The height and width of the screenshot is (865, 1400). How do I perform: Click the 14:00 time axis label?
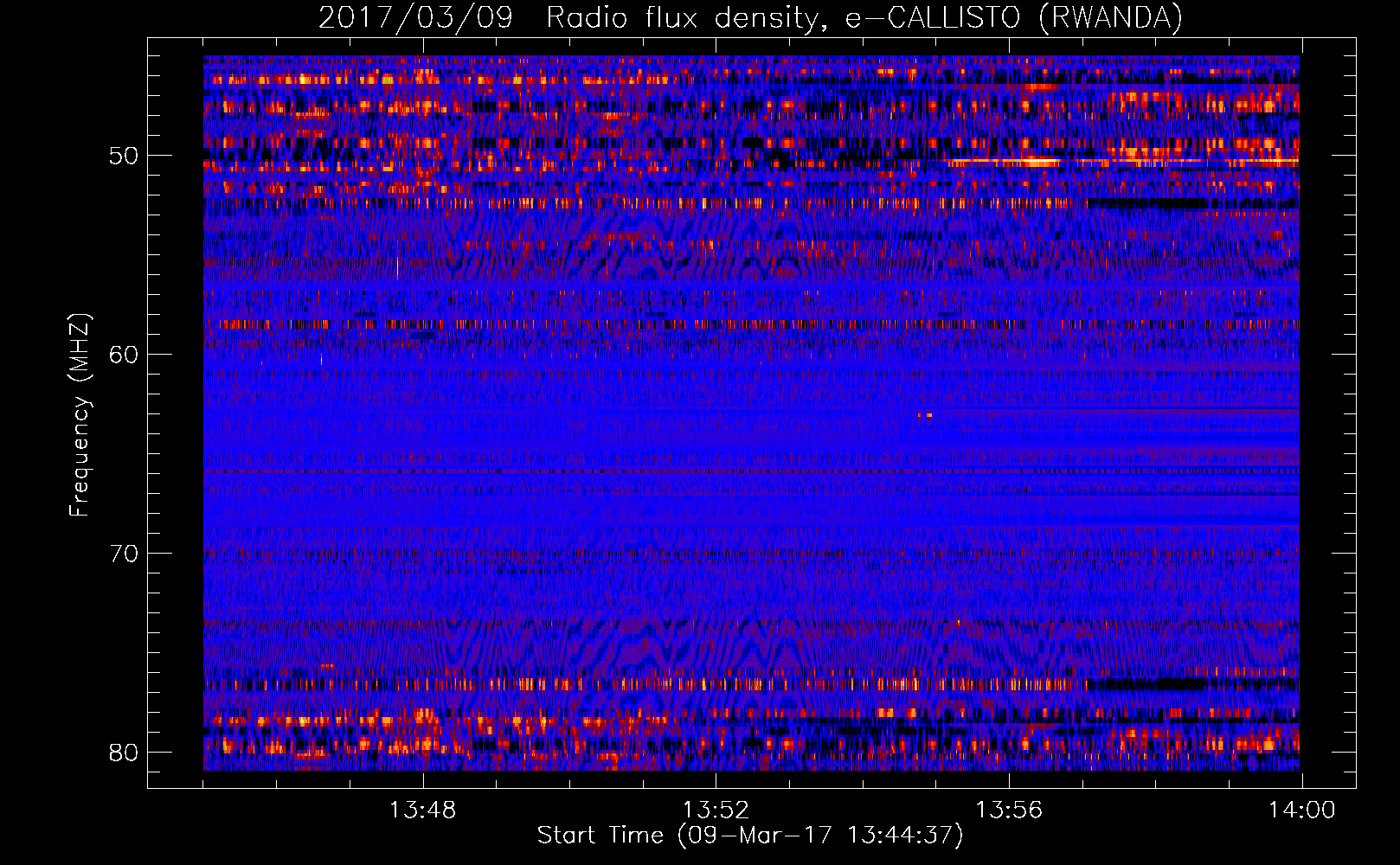point(1302,811)
